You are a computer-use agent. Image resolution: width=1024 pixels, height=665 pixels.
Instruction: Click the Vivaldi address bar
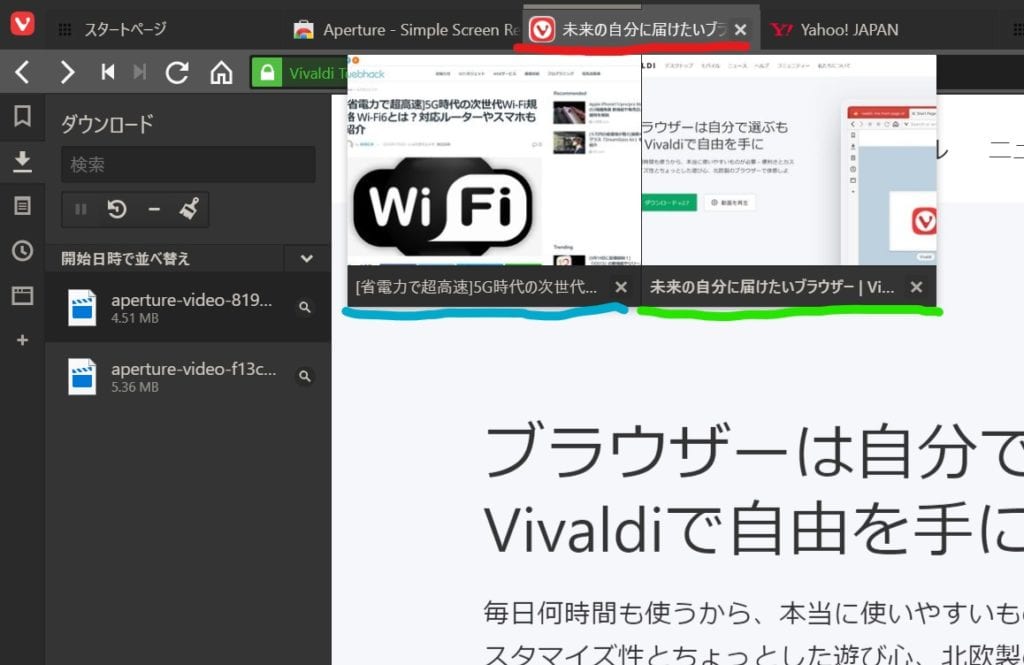coord(315,73)
